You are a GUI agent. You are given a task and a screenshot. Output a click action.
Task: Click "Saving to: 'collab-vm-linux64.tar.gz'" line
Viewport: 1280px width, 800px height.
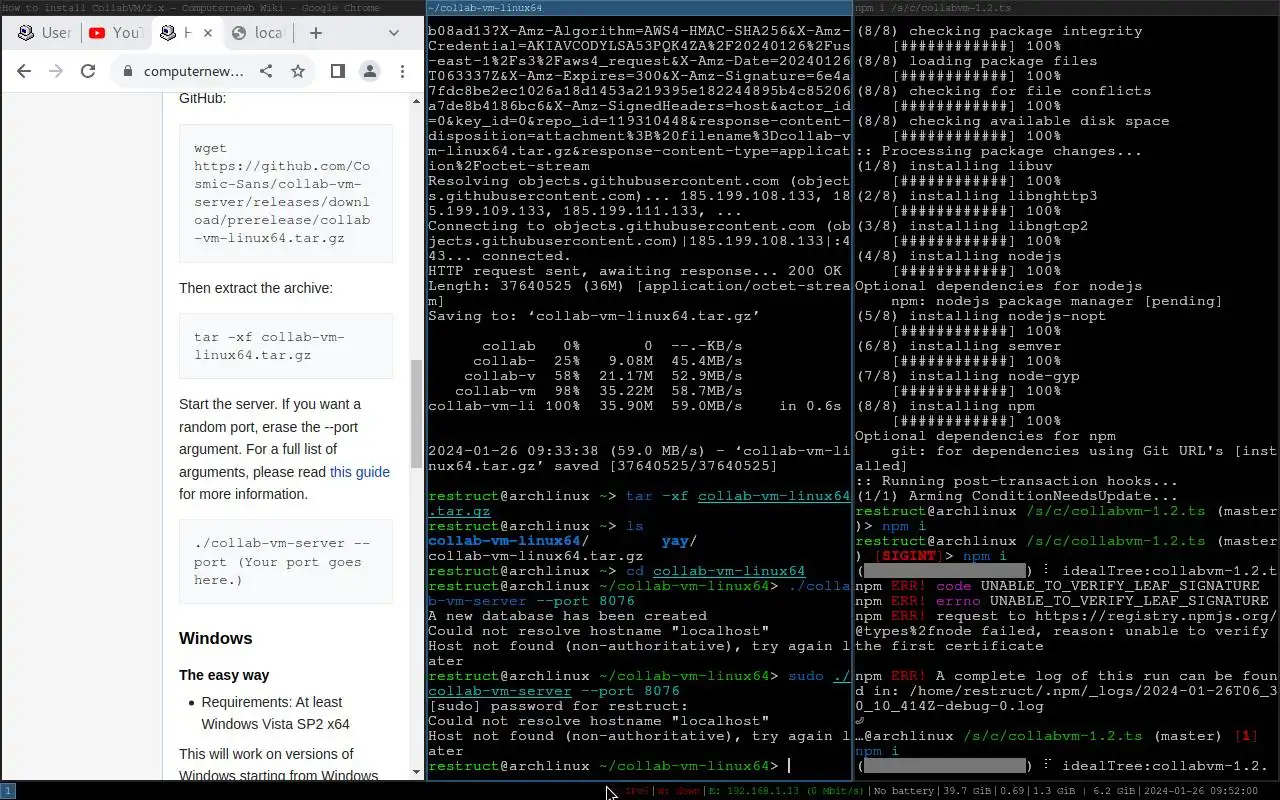pos(594,316)
